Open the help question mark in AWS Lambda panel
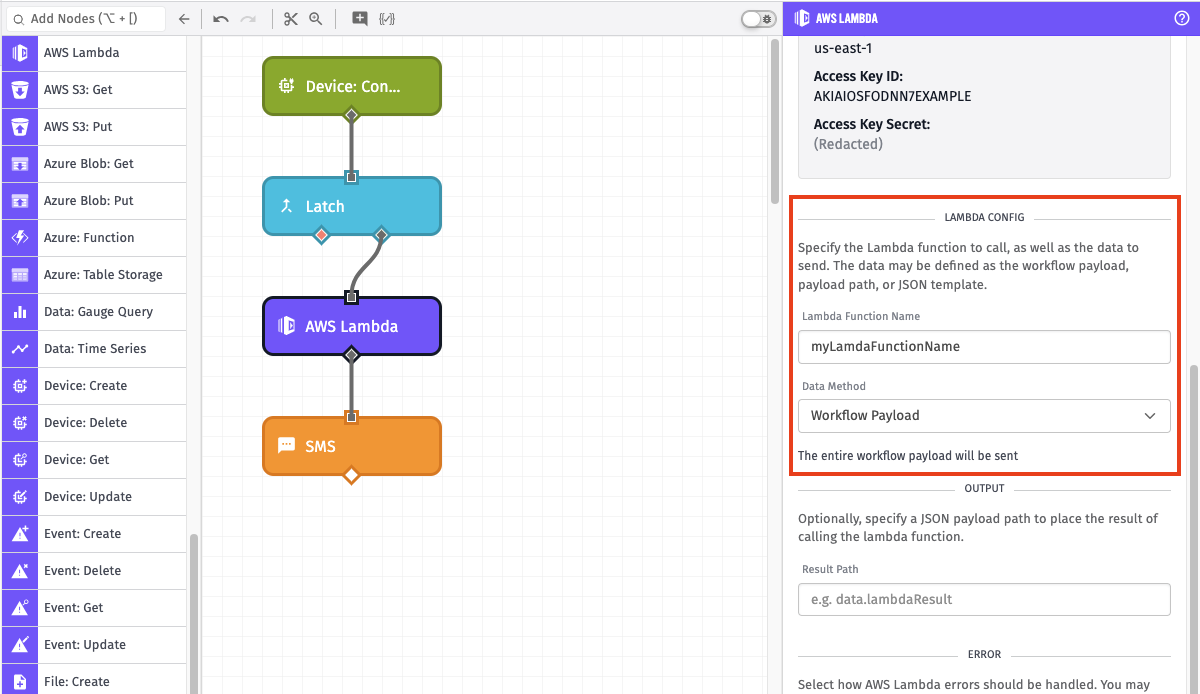Image resolution: width=1200 pixels, height=694 pixels. point(1181,18)
